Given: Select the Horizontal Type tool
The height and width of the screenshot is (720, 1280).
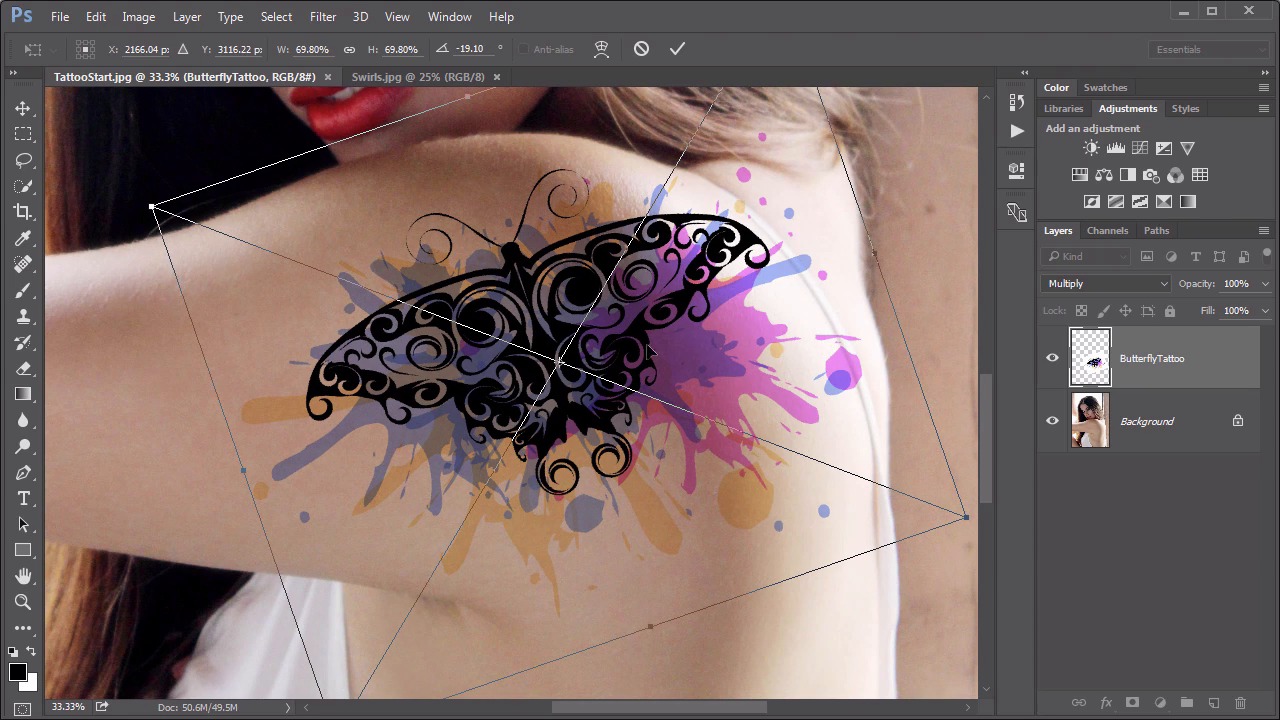Looking at the screenshot, I should pos(22,498).
